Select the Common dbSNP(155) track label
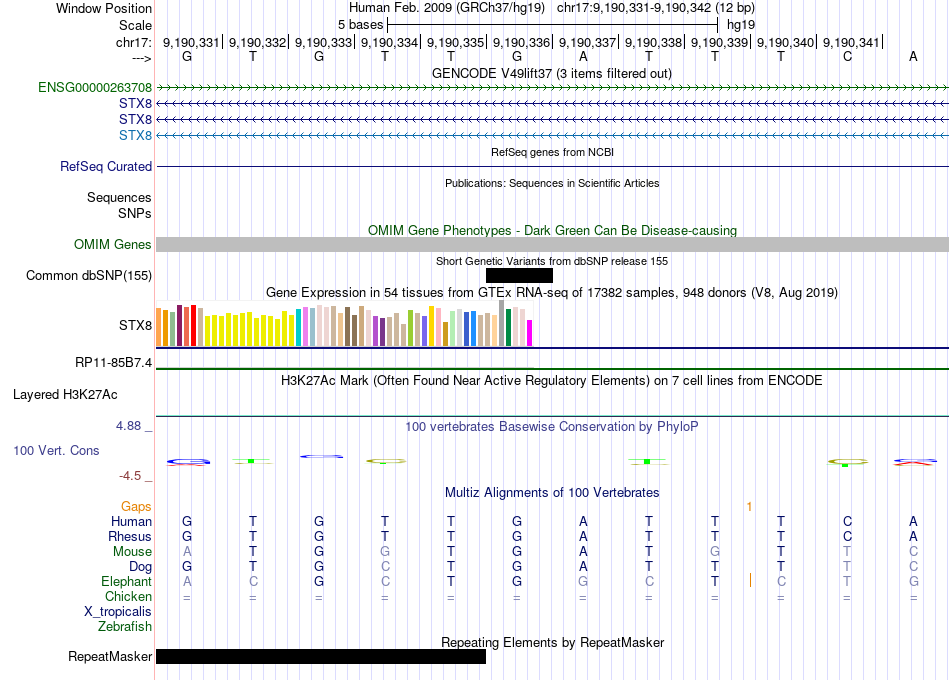The image size is (950, 680). (x=89, y=275)
